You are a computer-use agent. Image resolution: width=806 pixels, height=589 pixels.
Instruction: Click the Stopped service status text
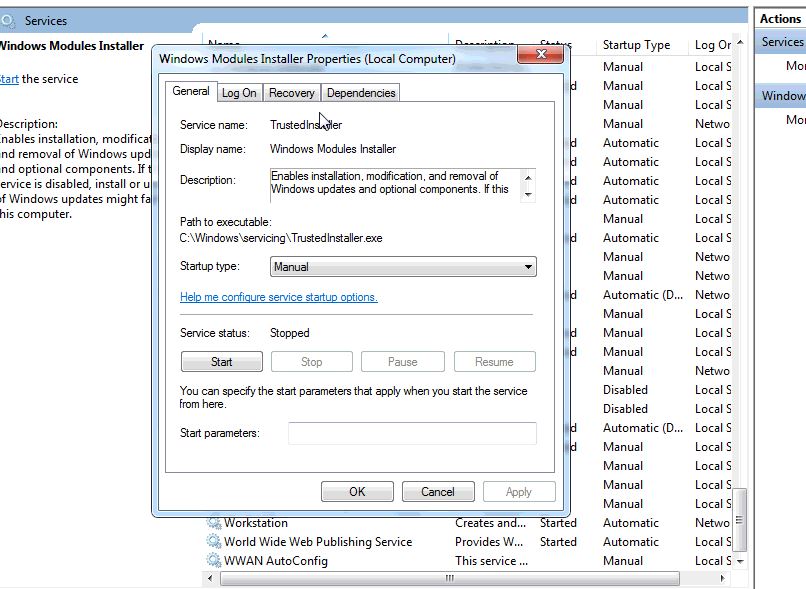289,333
